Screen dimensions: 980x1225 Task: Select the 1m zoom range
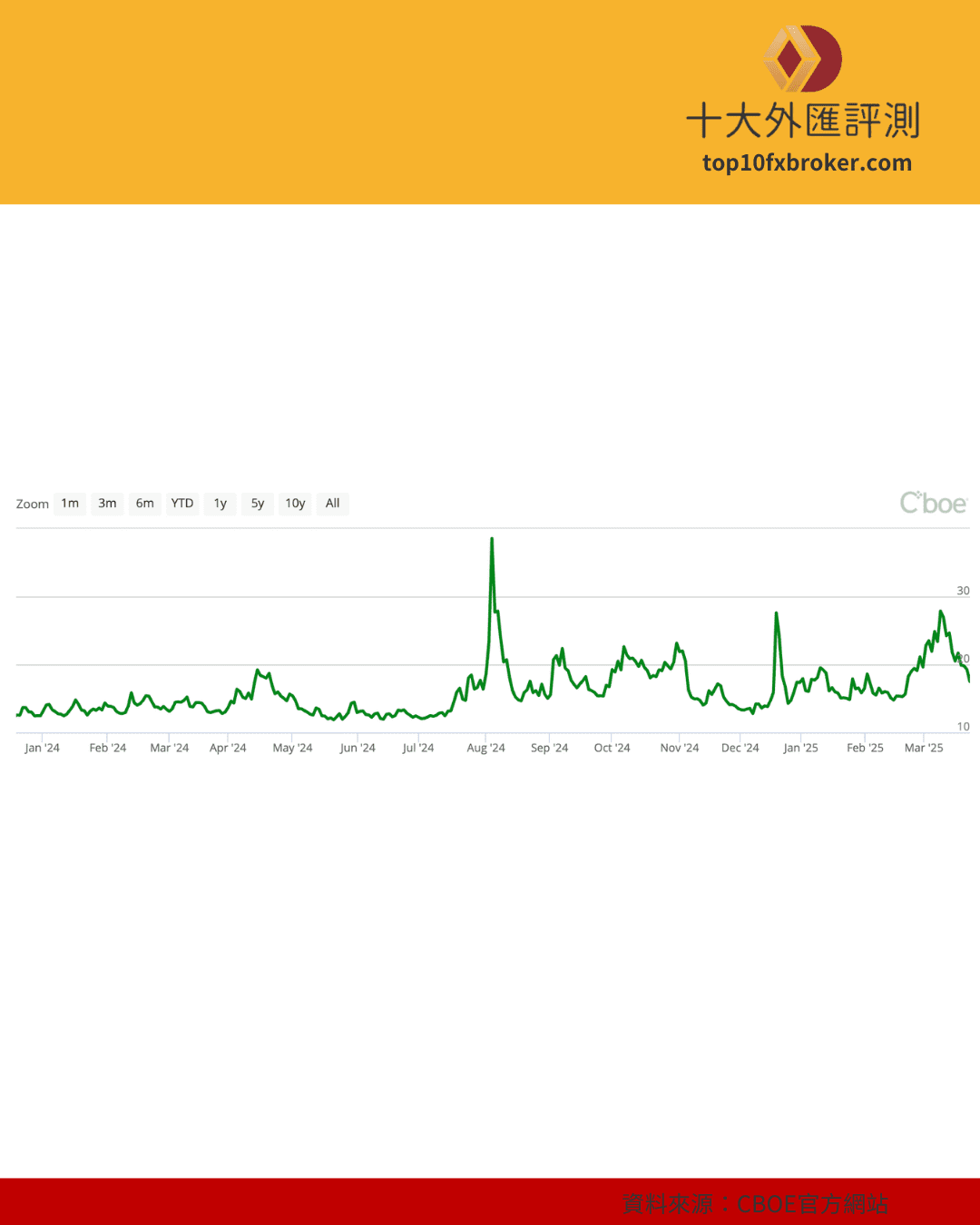pos(70,504)
